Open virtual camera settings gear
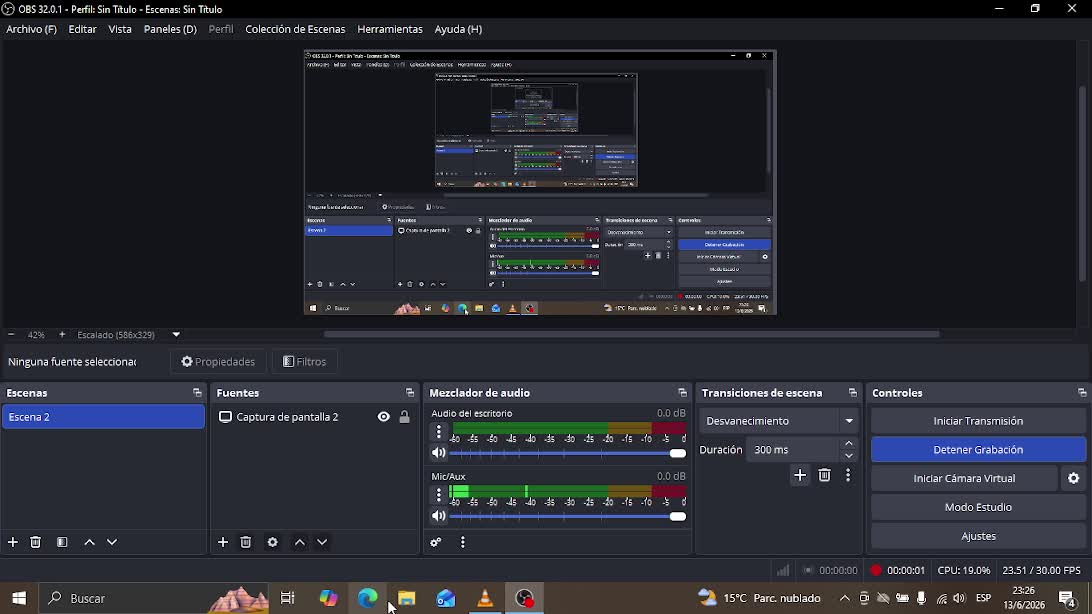Image resolution: width=1092 pixels, height=614 pixels. click(1073, 478)
